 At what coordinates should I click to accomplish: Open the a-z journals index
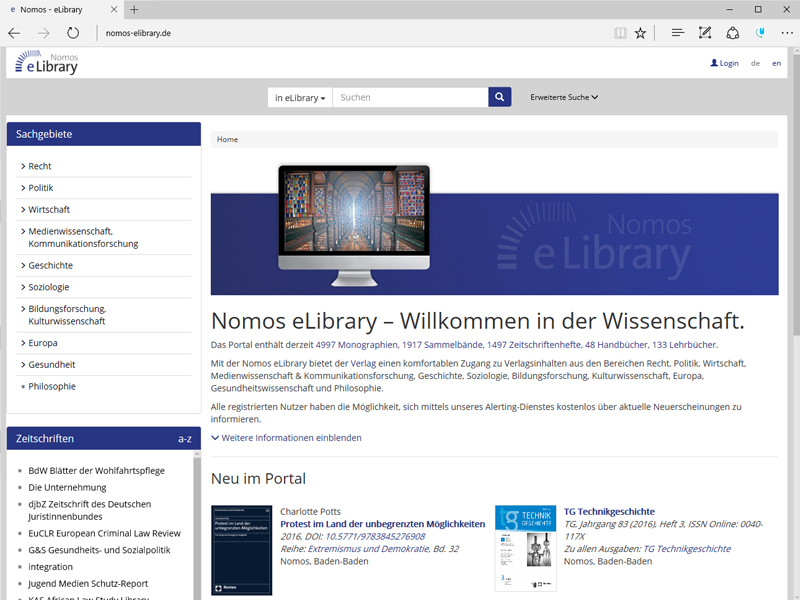(x=185, y=439)
